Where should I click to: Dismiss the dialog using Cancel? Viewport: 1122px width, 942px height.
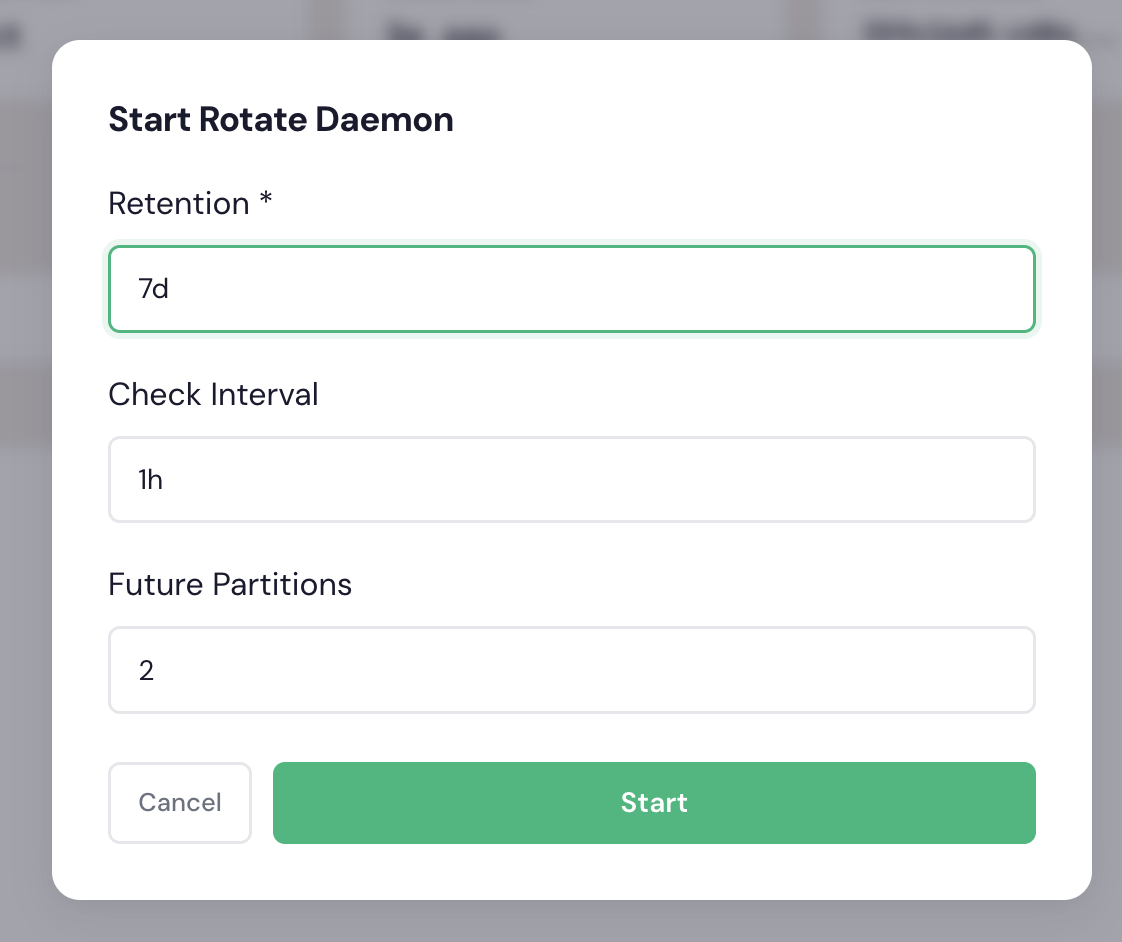(179, 802)
